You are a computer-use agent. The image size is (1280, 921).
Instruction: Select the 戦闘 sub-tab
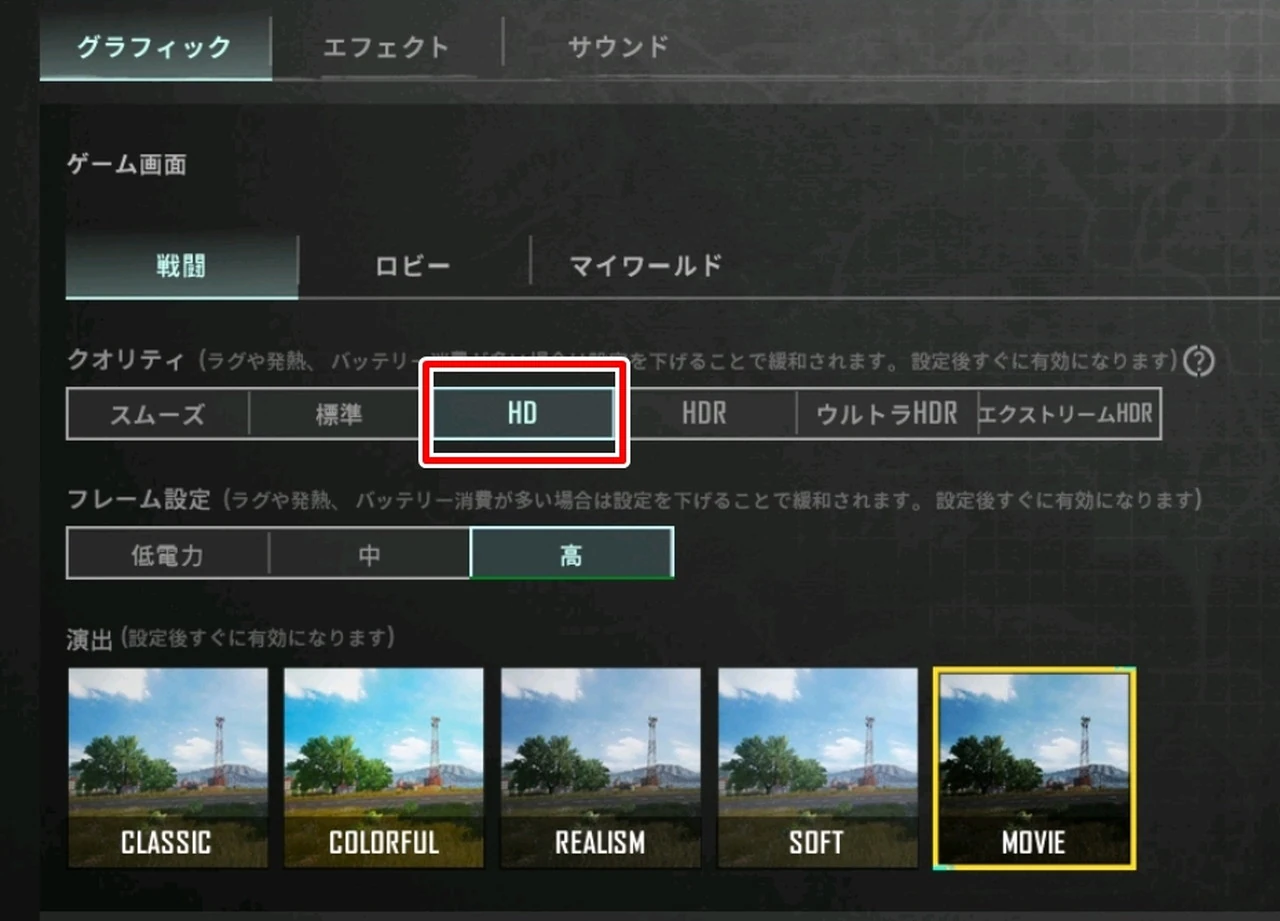(x=182, y=266)
